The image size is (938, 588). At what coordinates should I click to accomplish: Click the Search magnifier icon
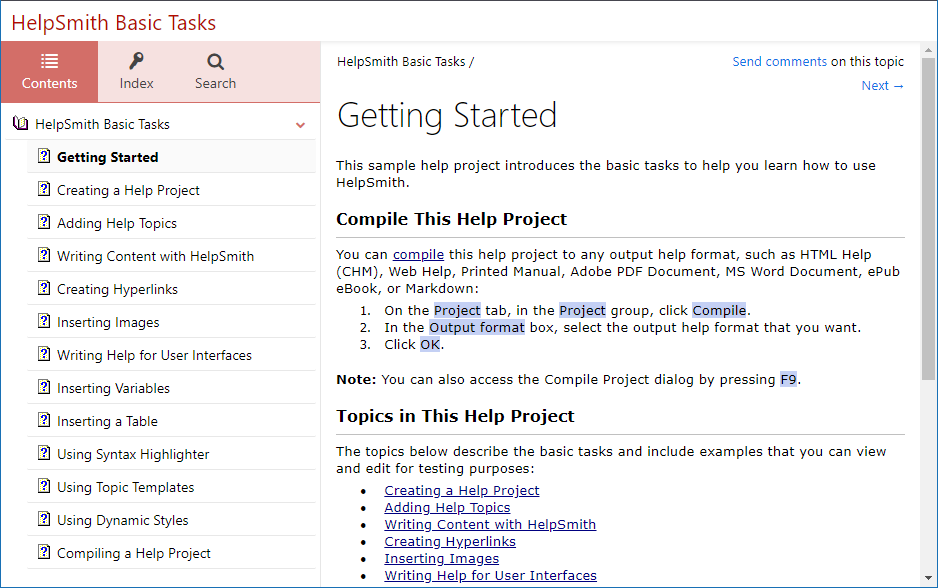coord(215,62)
